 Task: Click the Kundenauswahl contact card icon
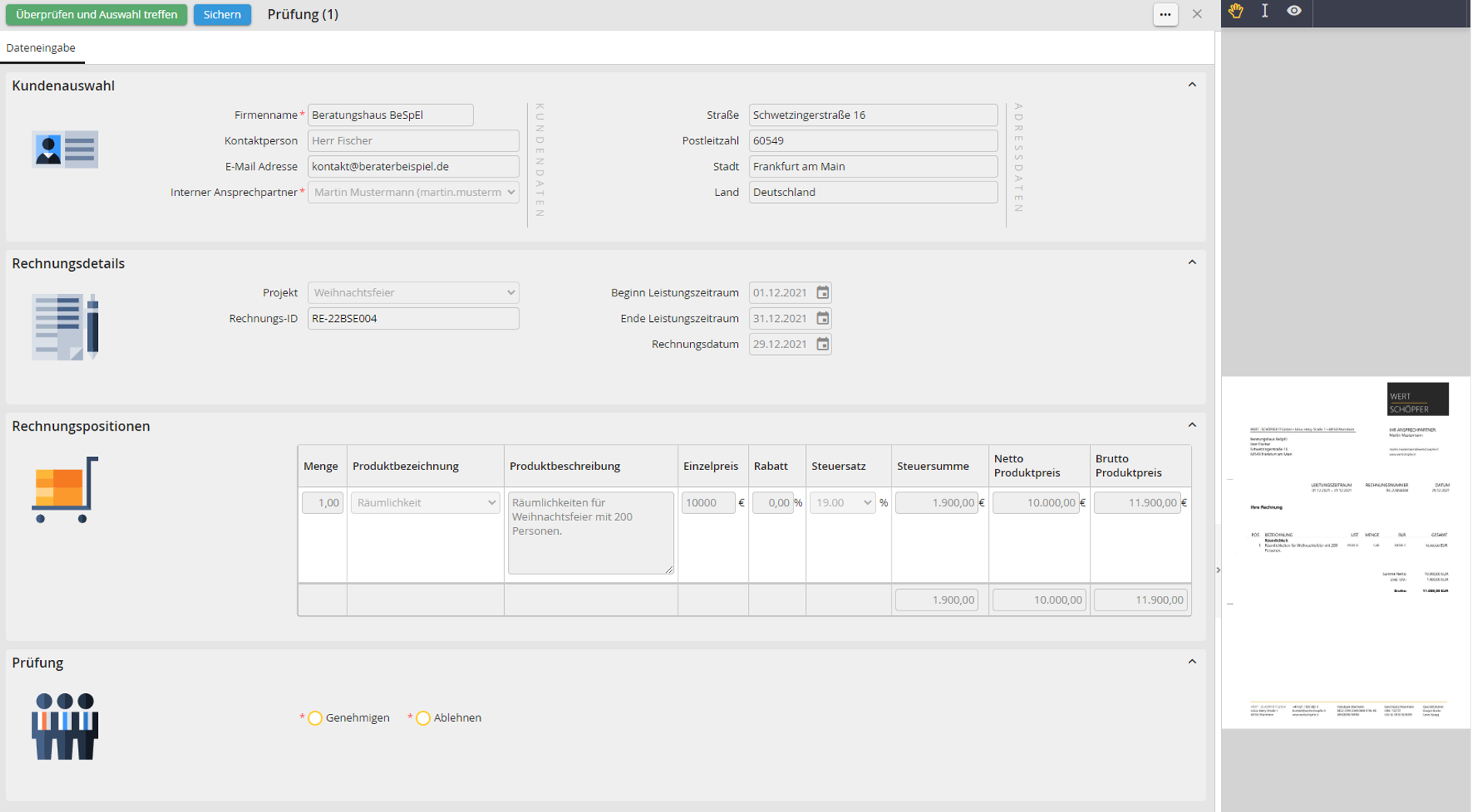(65, 149)
